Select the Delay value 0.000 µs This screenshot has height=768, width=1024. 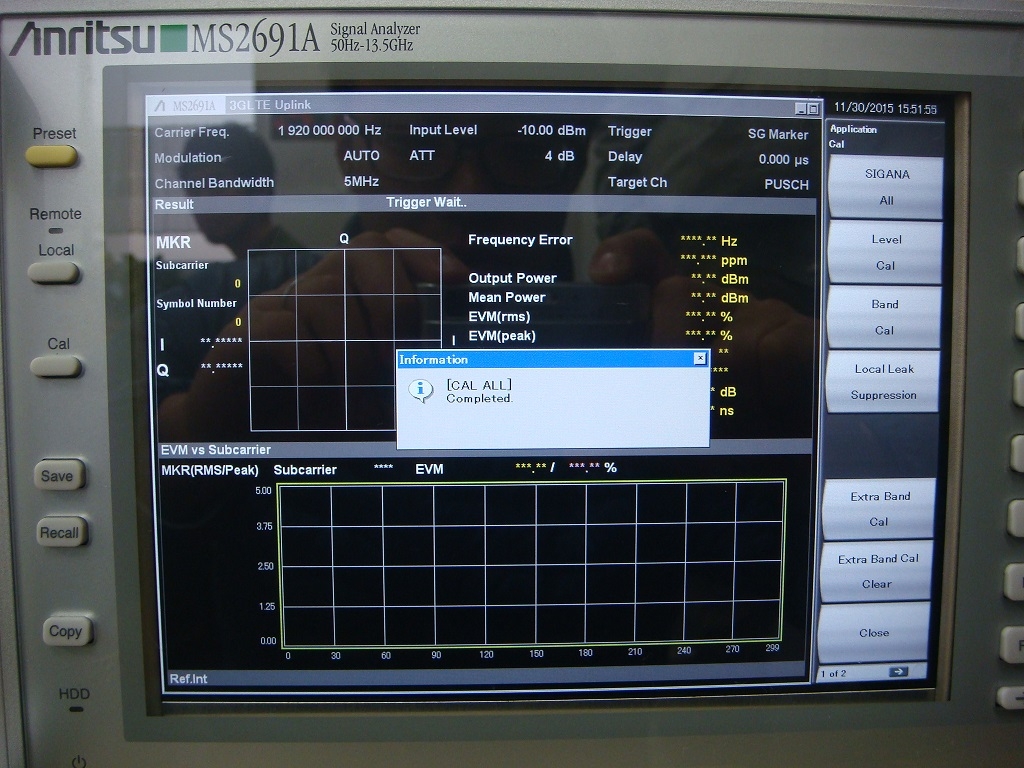click(x=784, y=159)
